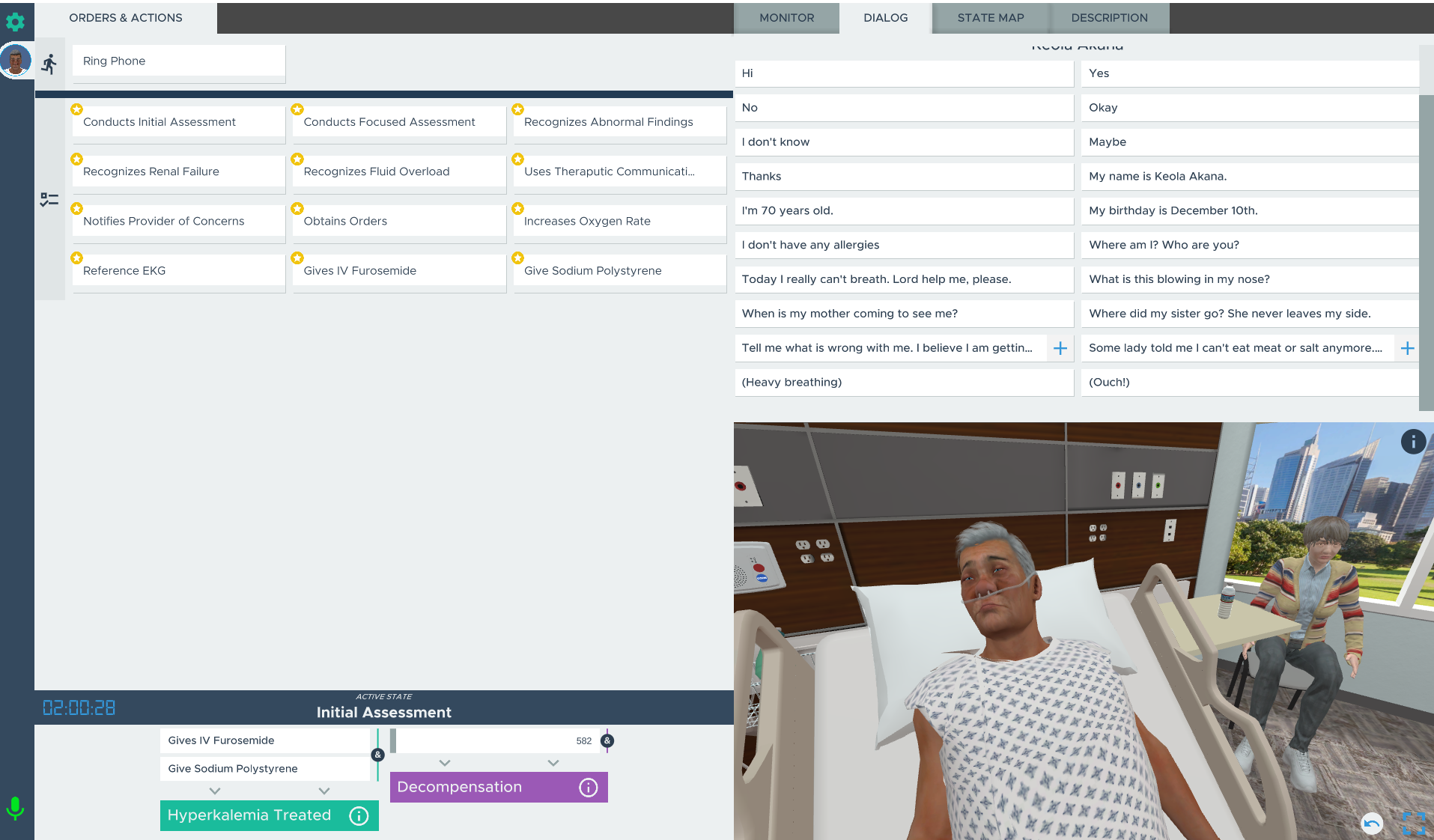Open info icon on Hyperkalemia Treated
Viewport: 1434px width, 840px height.
(x=359, y=815)
